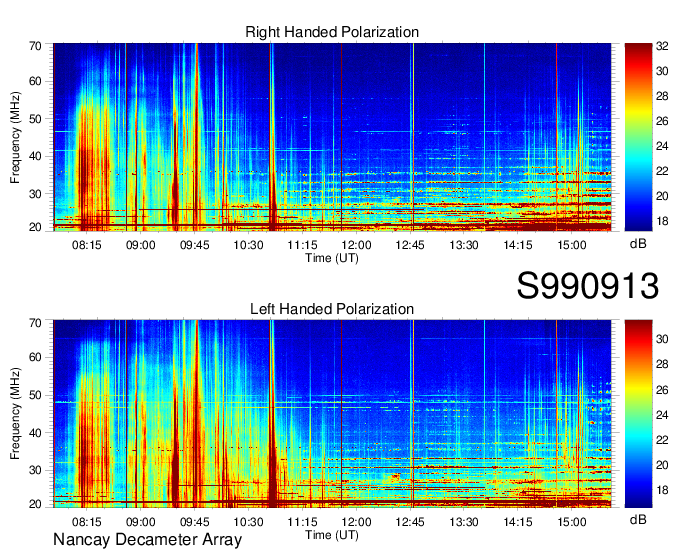Click "Frequency (MHz)" label of Left Handed plot

[15, 414]
